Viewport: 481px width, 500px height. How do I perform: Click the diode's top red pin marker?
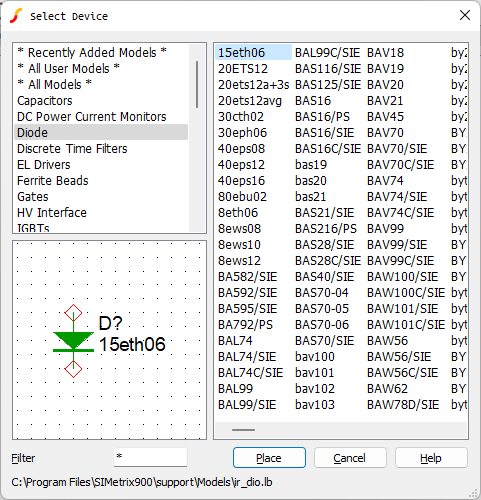pos(73,313)
